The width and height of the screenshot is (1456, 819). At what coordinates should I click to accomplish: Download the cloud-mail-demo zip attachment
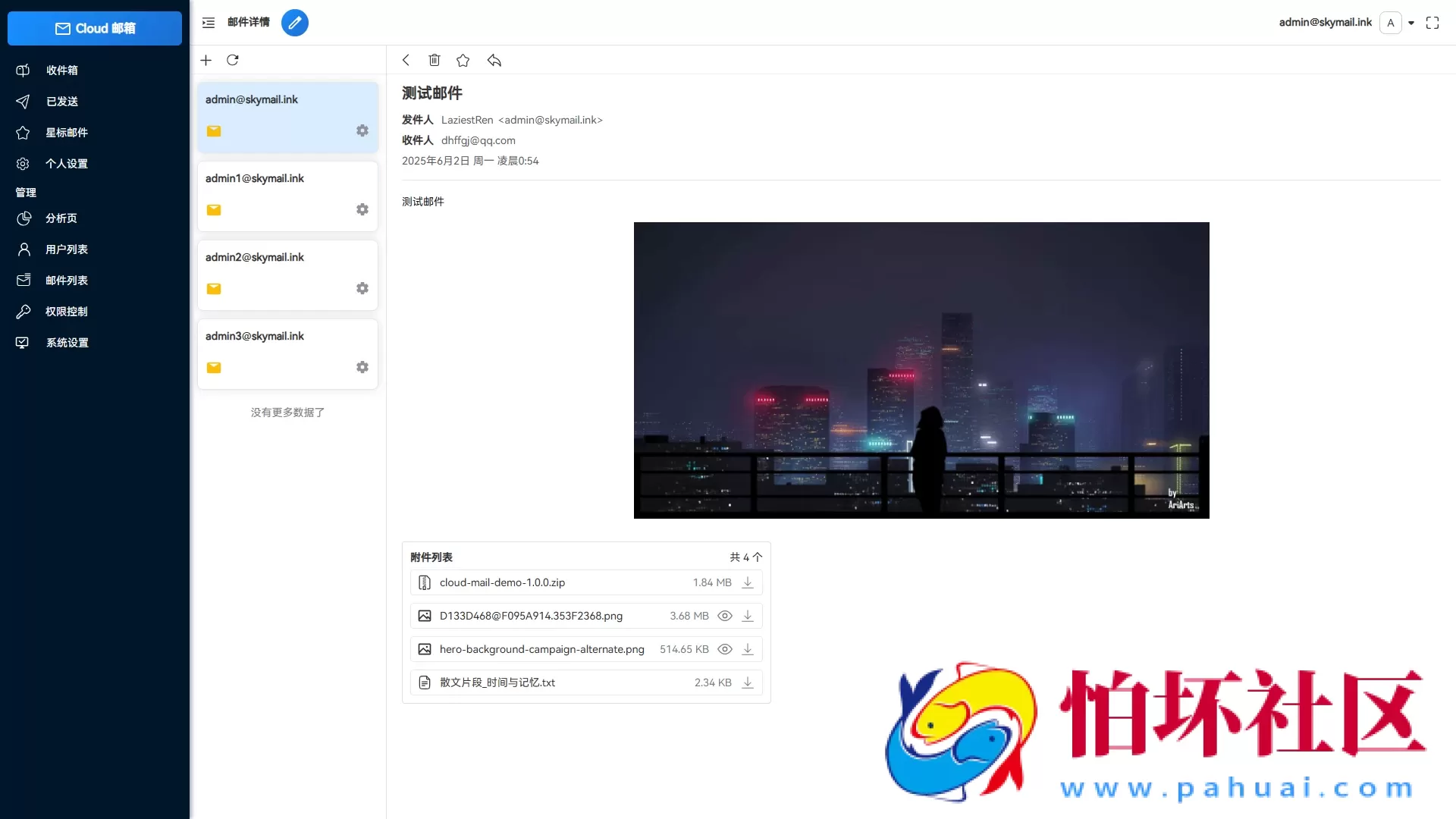[x=748, y=582]
